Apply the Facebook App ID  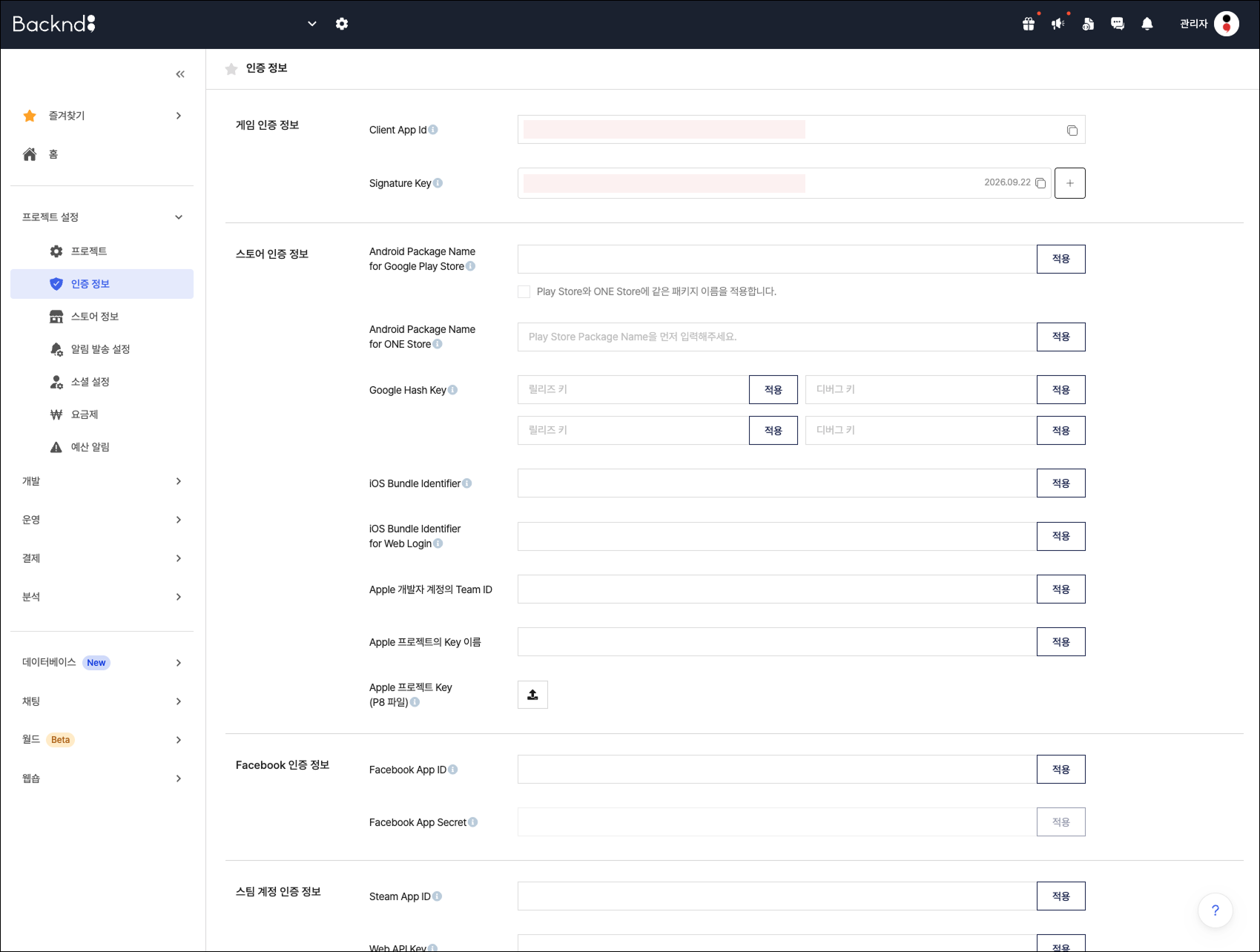(x=1061, y=770)
